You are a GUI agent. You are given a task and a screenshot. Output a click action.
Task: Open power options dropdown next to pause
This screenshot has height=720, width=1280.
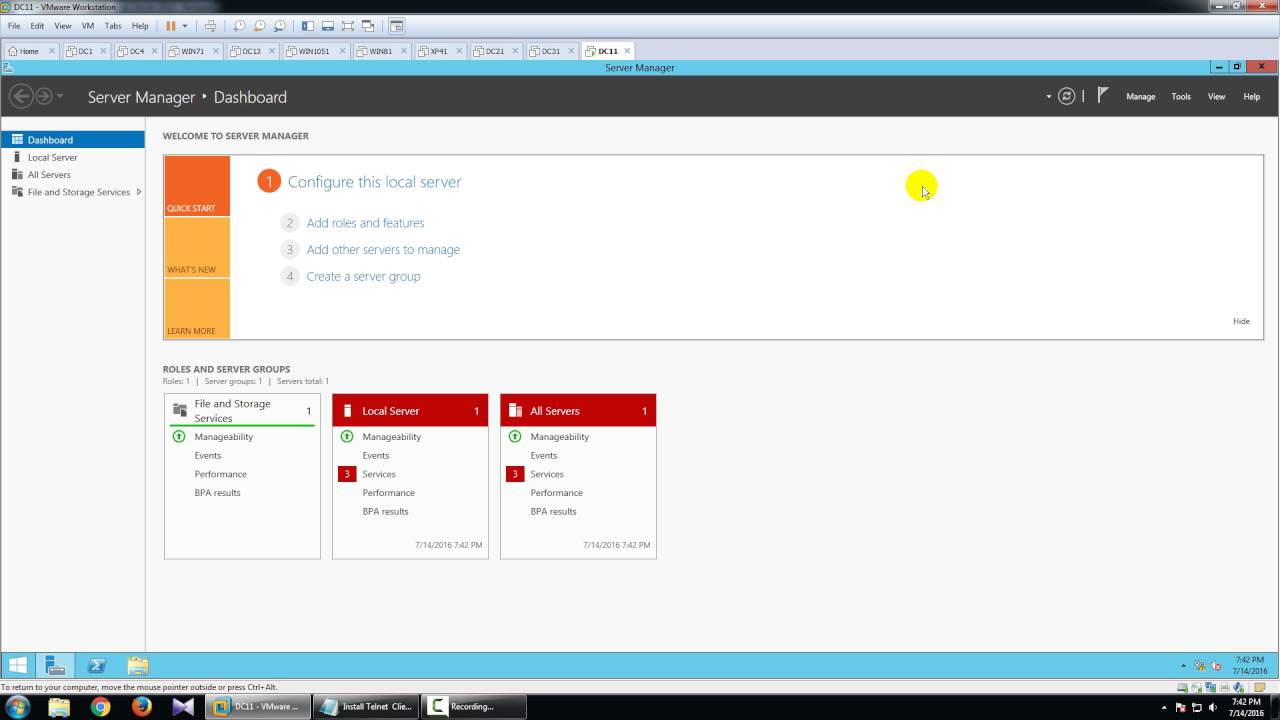[185, 26]
